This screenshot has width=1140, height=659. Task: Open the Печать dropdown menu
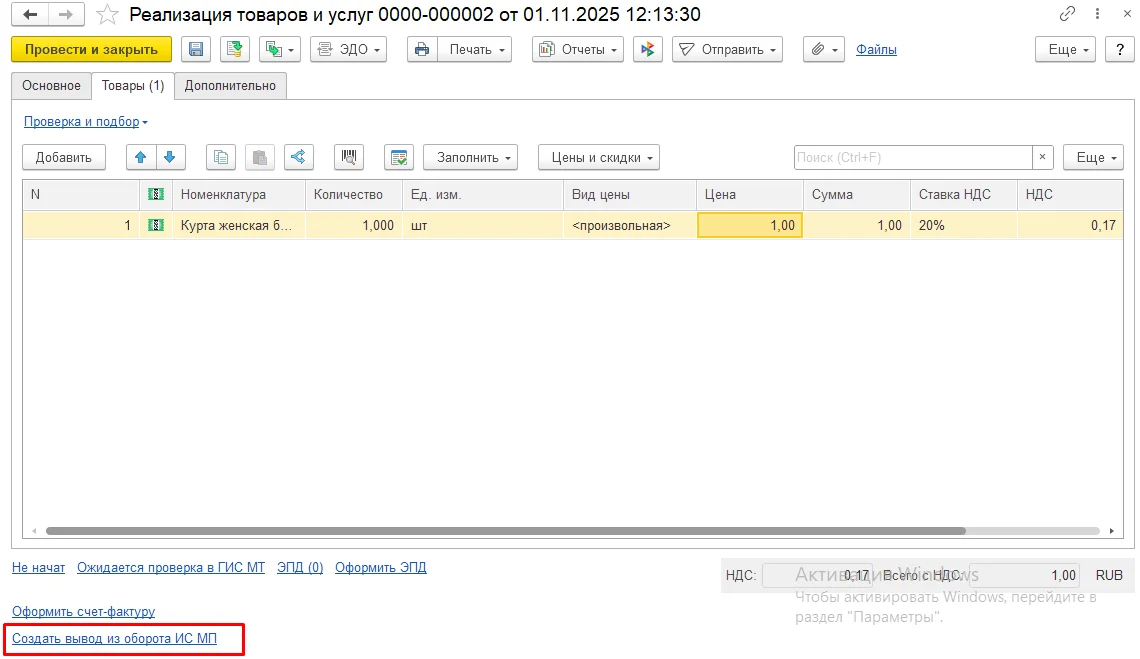(475, 49)
